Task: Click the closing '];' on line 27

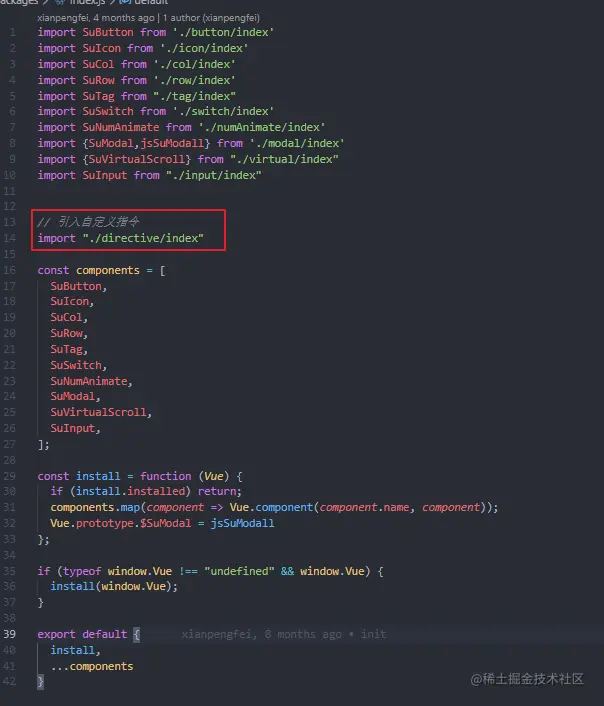Action: pyautogui.click(x=43, y=444)
